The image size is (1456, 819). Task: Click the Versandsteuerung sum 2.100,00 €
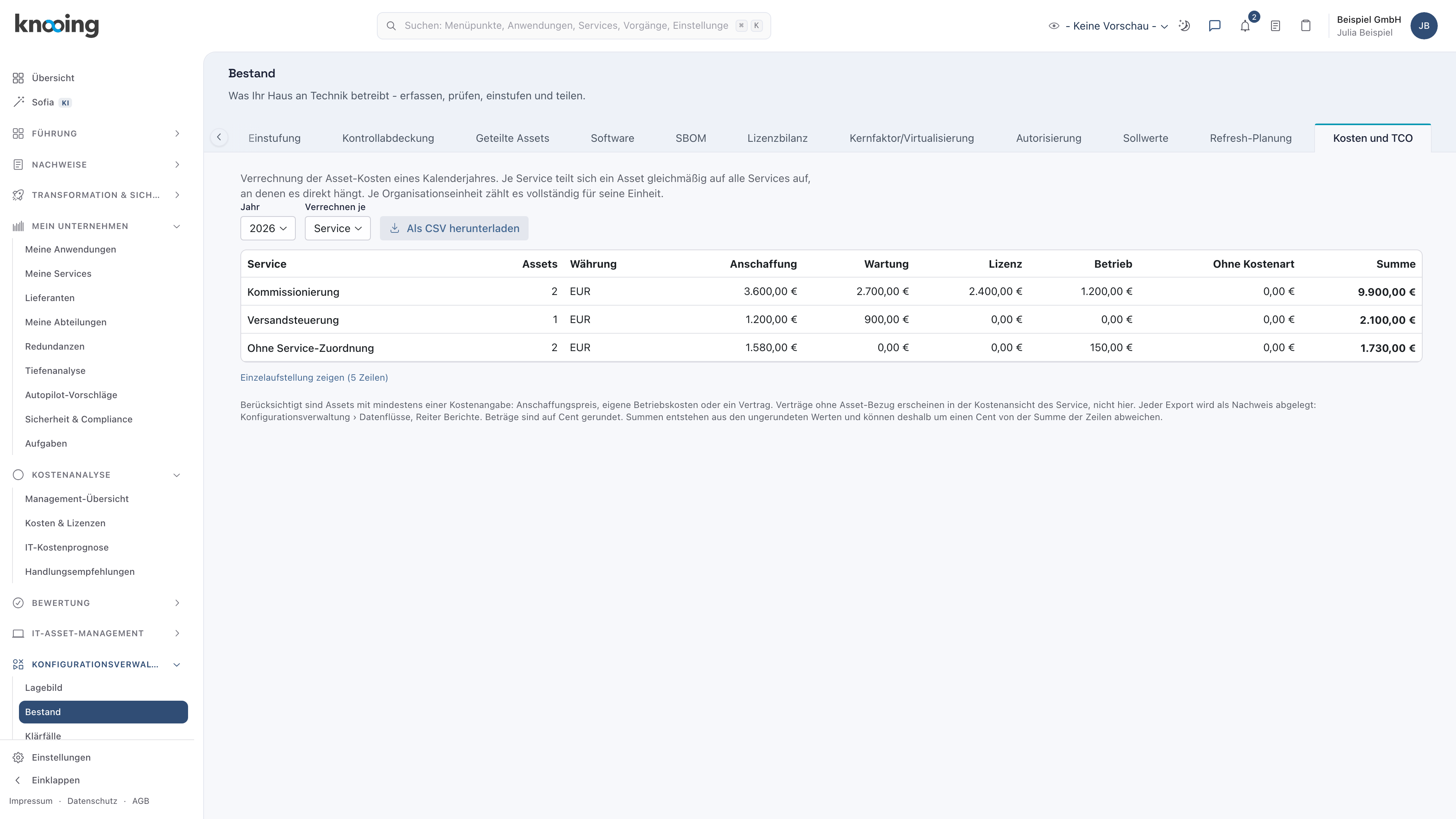[1387, 320]
